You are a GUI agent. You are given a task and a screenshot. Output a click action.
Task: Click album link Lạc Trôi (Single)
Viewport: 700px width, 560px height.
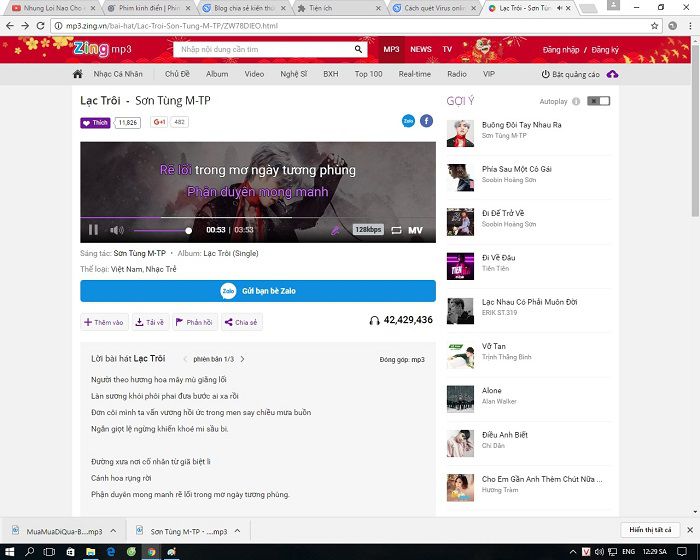(231, 253)
